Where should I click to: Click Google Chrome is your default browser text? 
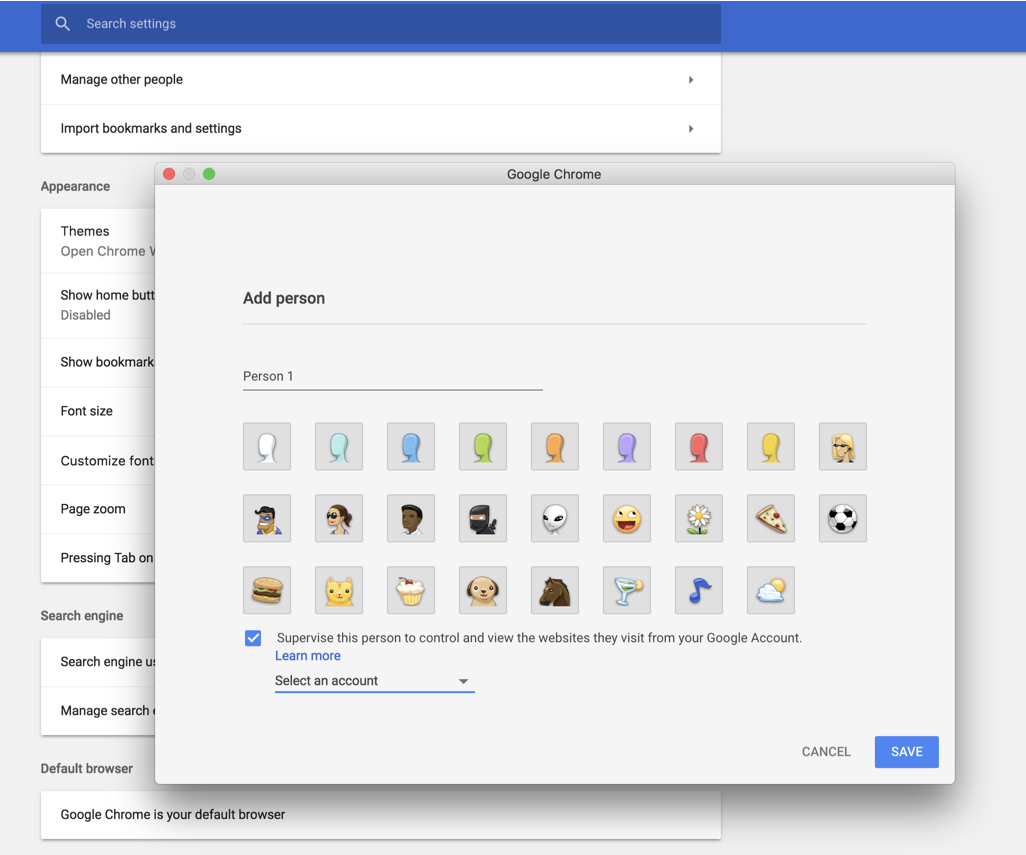173,814
